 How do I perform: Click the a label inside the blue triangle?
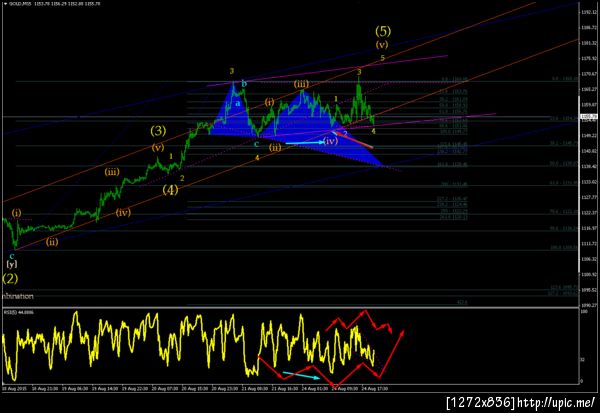click(x=238, y=103)
